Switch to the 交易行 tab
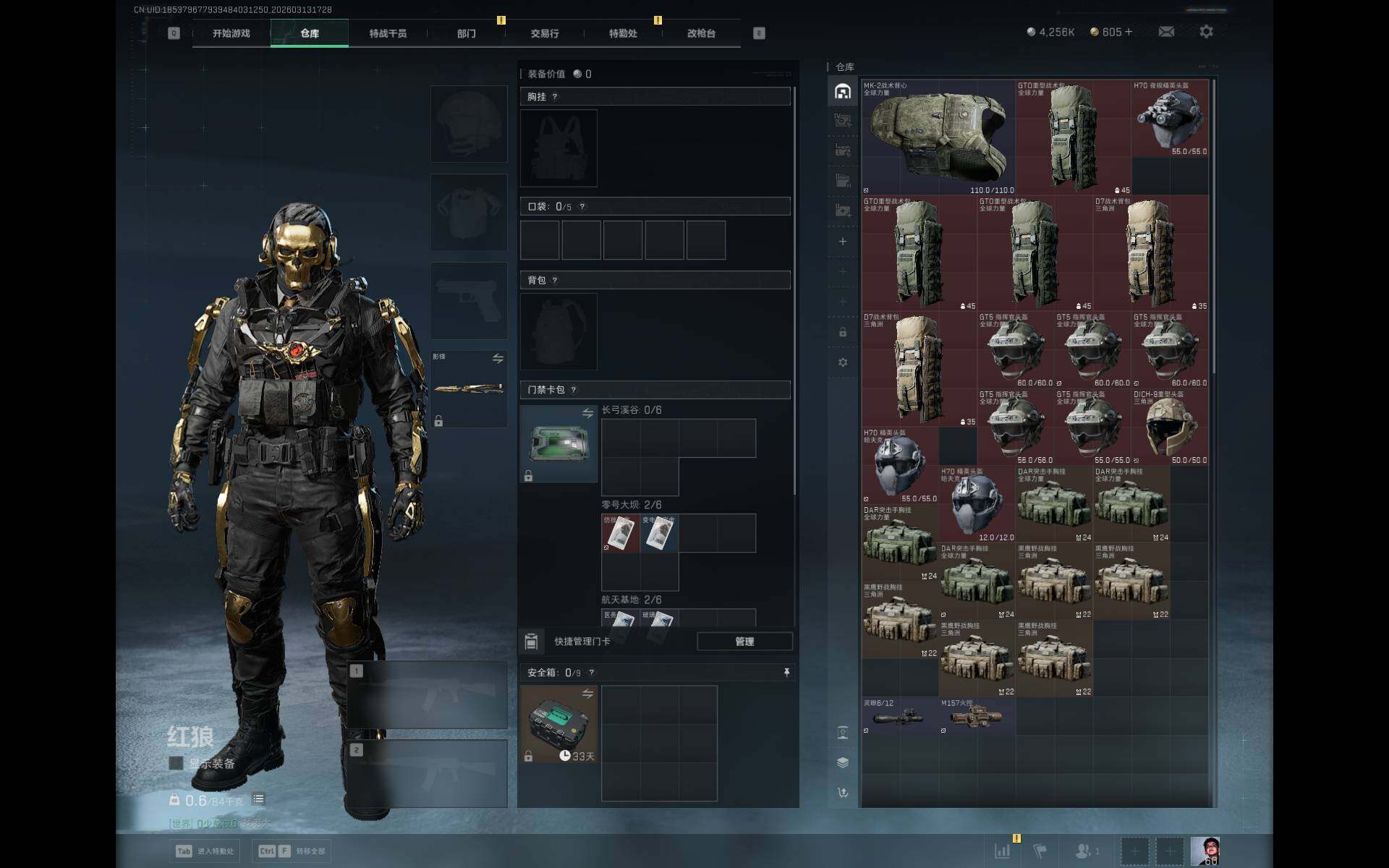Image resolution: width=1389 pixels, height=868 pixels. point(544,33)
